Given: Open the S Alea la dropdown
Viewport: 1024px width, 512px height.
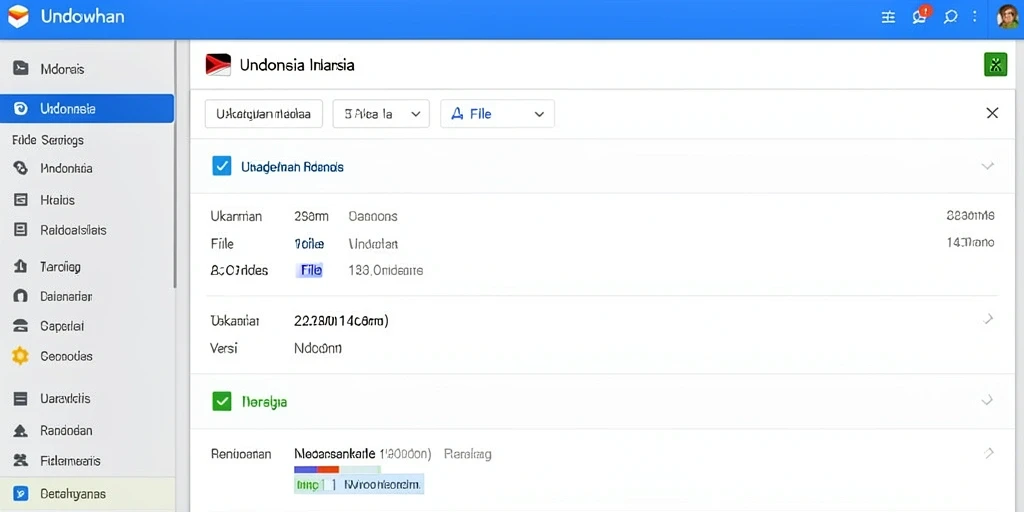Looking at the screenshot, I should 381,114.
